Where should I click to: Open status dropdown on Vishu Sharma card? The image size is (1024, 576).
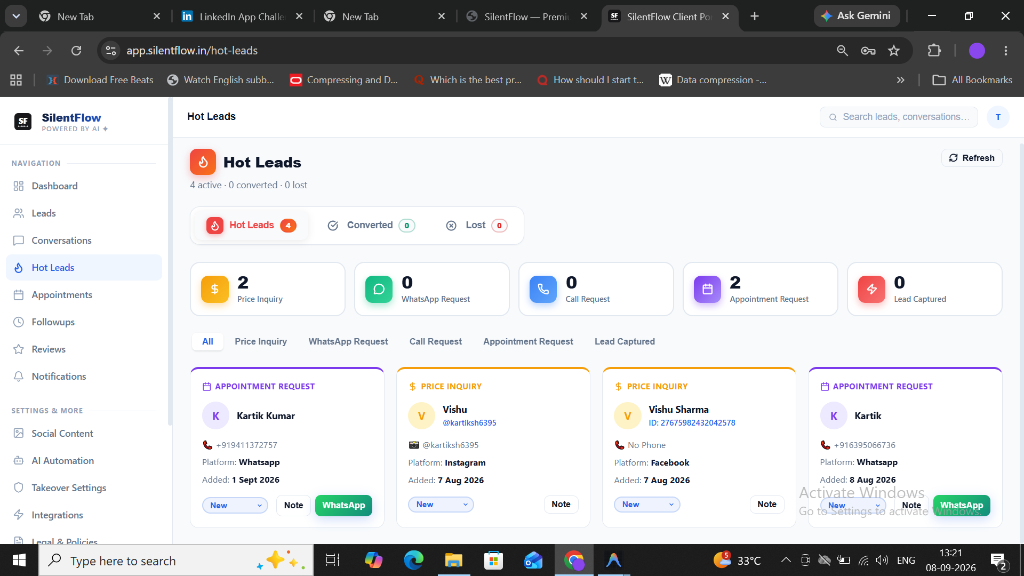647,504
